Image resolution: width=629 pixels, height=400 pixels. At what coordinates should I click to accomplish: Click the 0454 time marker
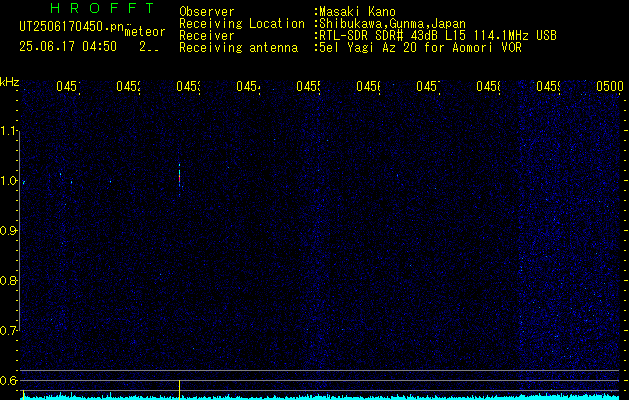coord(248,86)
